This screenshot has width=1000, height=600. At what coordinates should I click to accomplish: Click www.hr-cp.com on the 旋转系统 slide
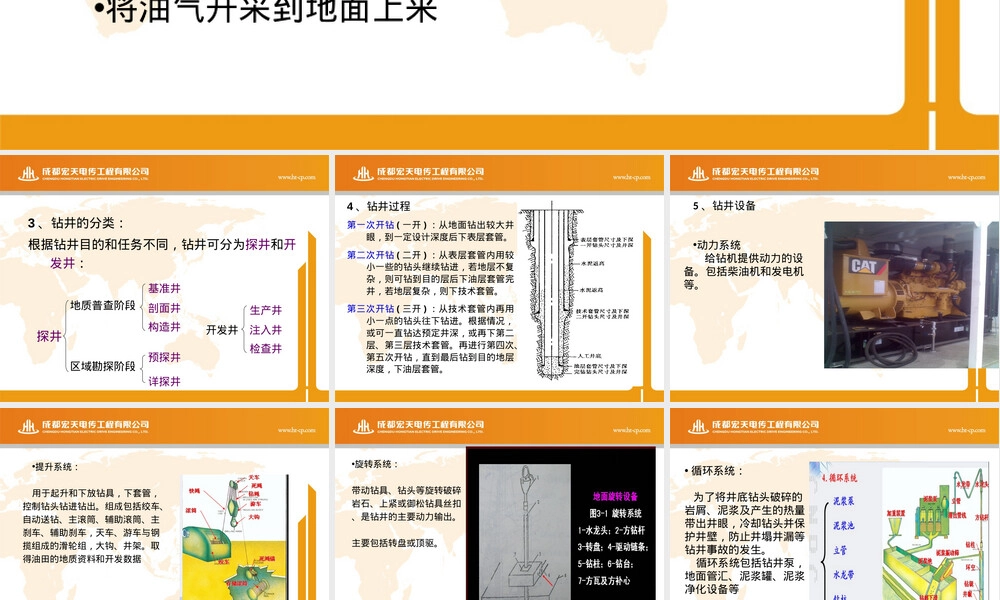pos(631,430)
